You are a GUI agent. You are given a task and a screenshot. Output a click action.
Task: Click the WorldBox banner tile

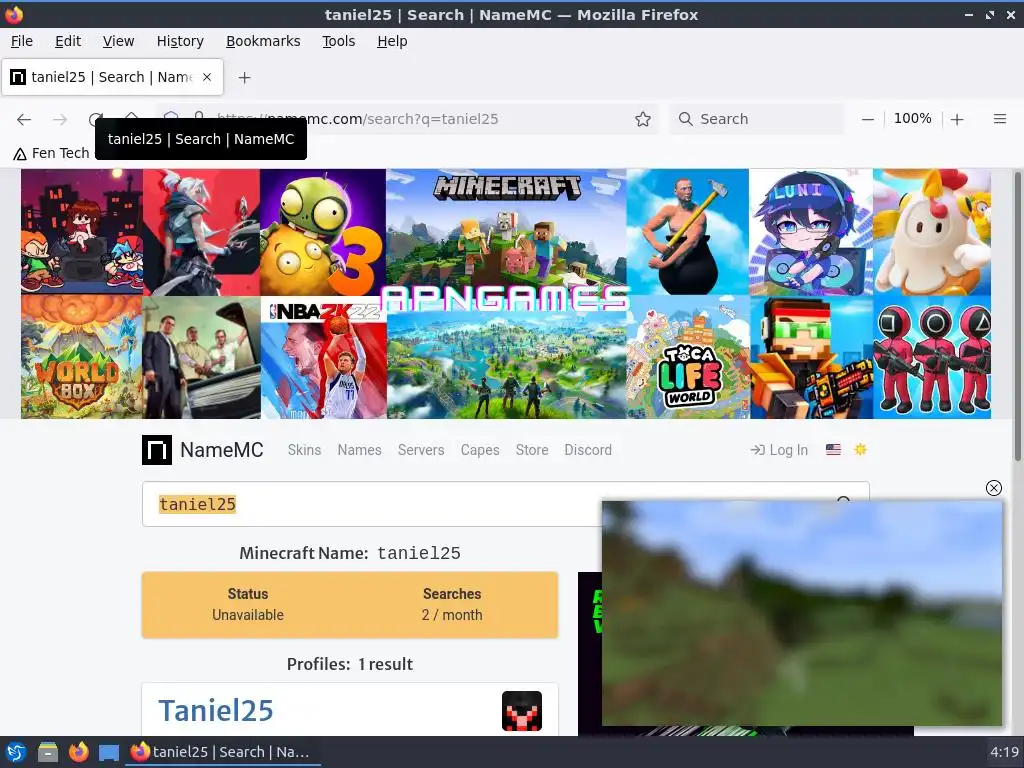[82, 357]
